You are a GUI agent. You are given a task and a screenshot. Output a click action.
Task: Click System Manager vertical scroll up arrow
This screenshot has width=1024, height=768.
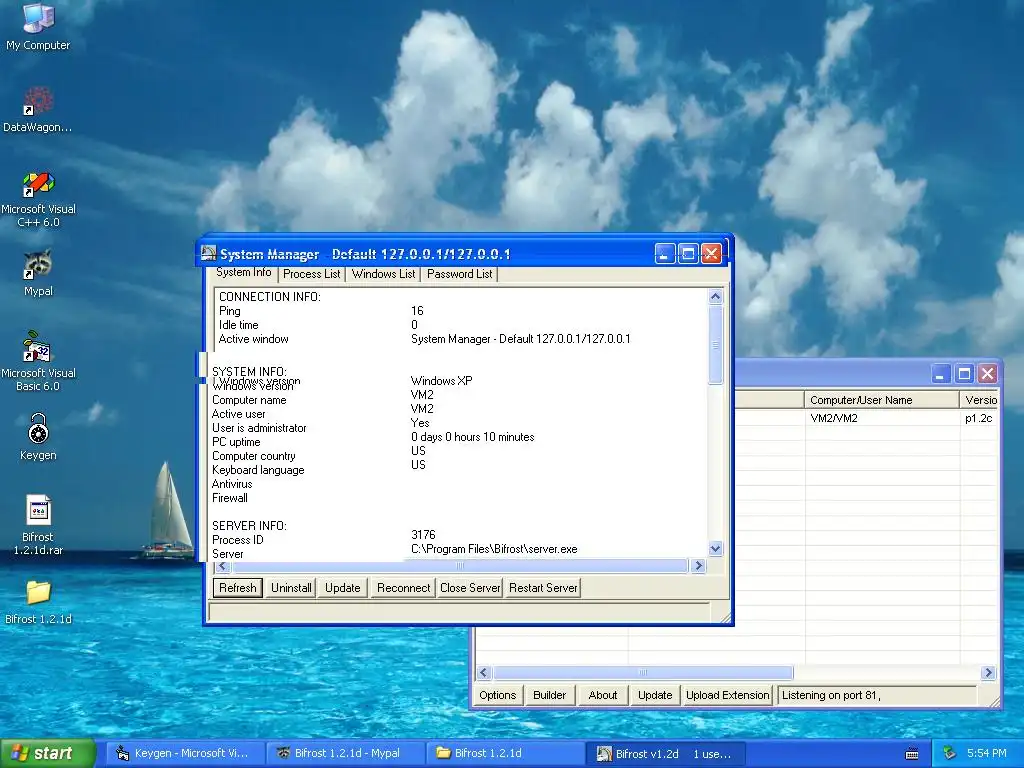pos(715,296)
